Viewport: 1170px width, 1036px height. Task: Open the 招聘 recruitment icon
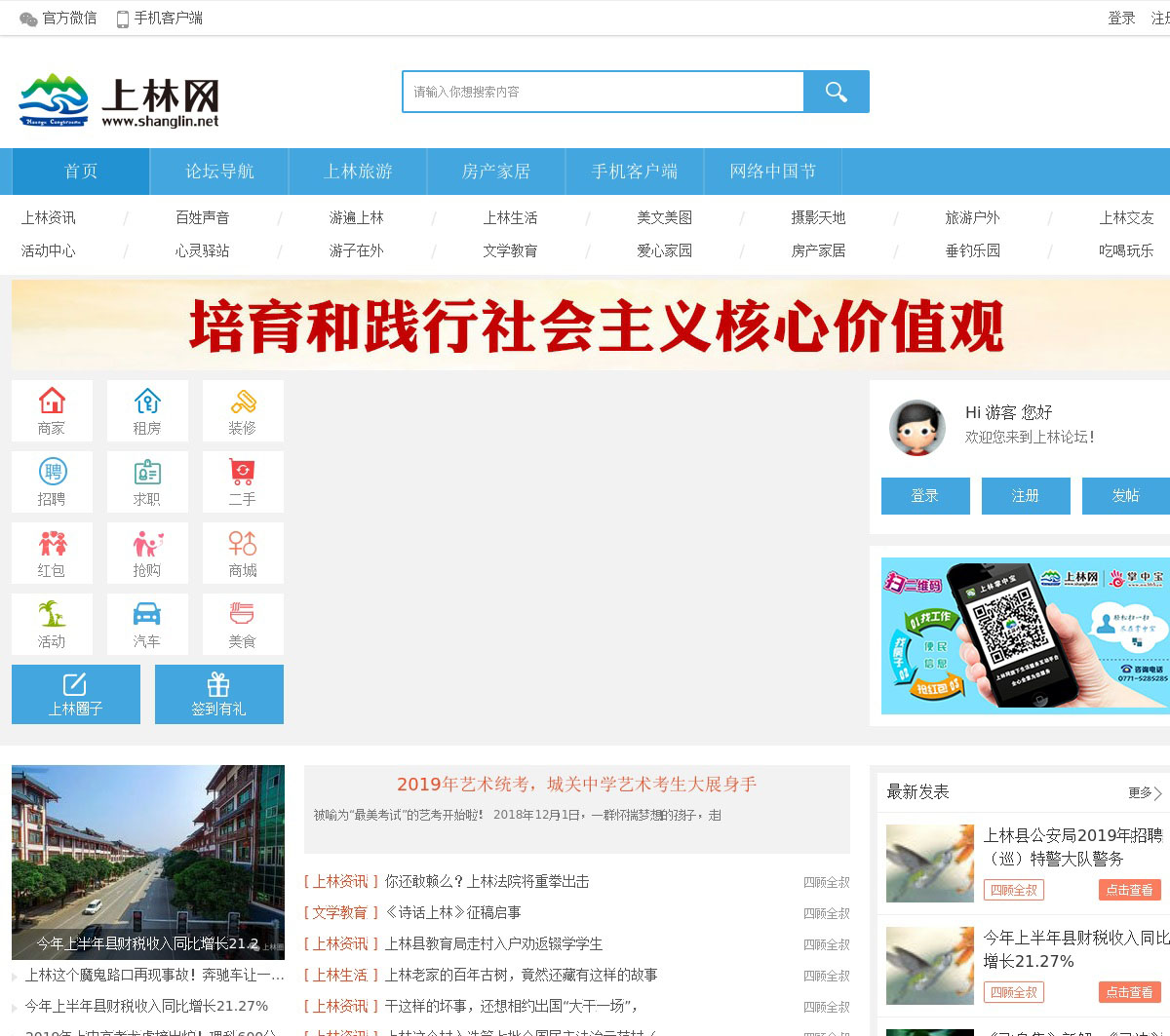click(x=52, y=473)
